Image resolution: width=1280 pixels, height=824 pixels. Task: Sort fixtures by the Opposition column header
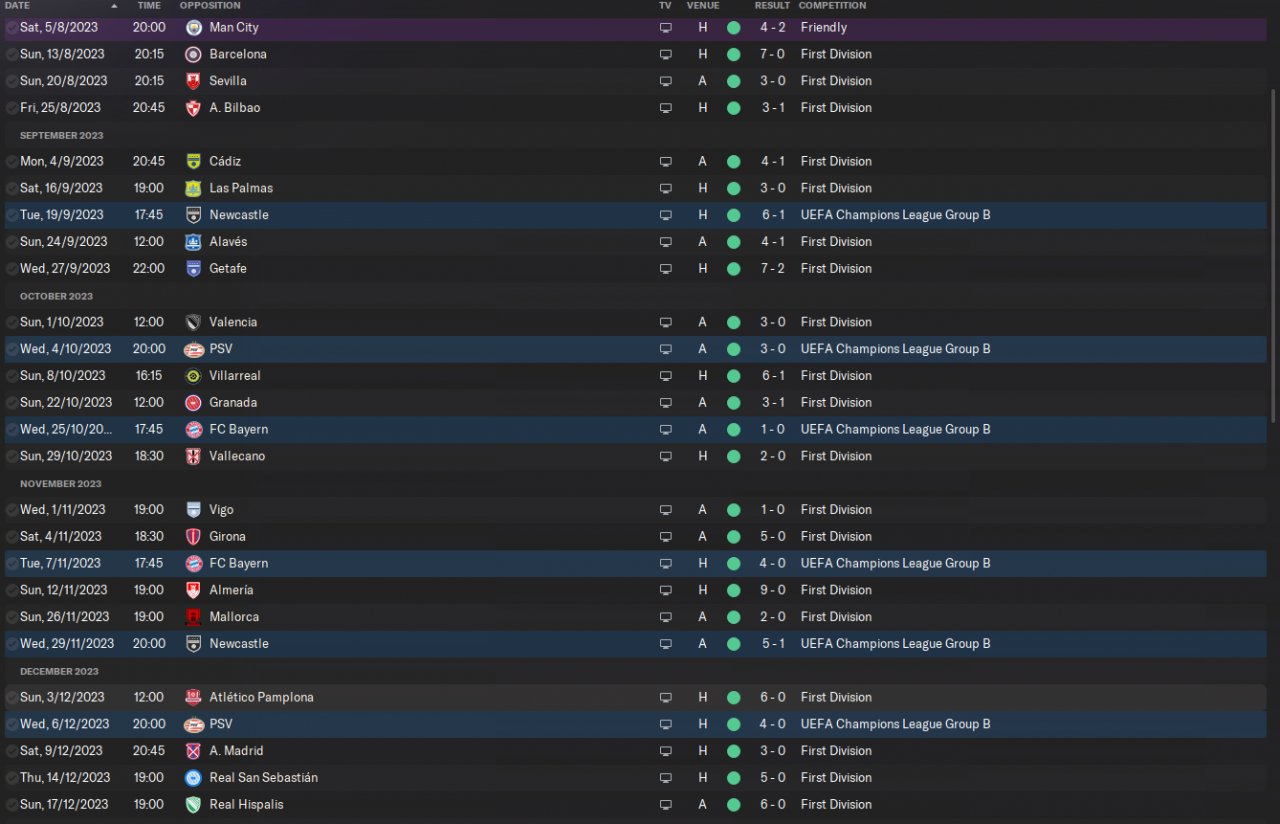pos(210,6)
